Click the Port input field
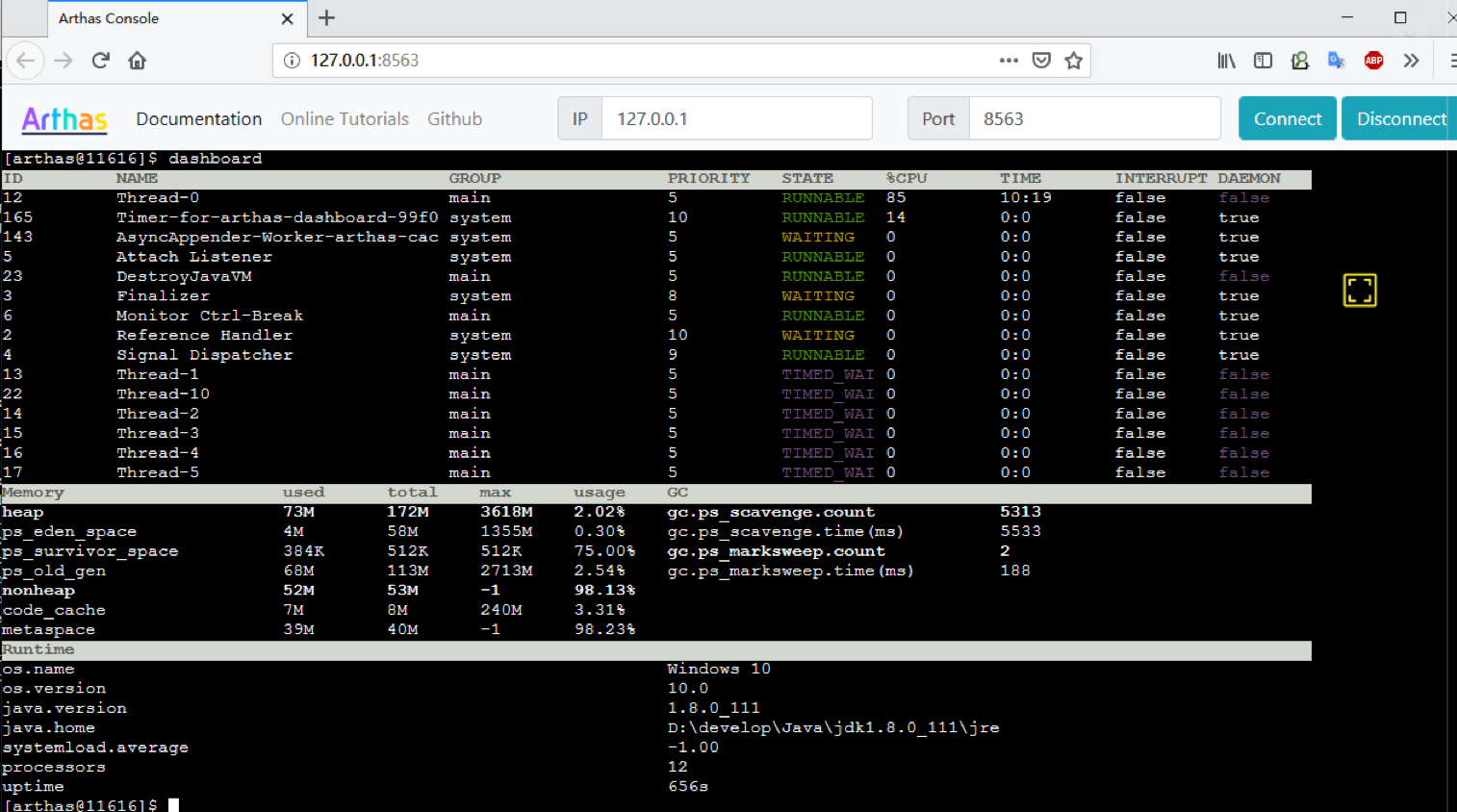Viewport: 1457px width, 812px height. click(1093, 118)
